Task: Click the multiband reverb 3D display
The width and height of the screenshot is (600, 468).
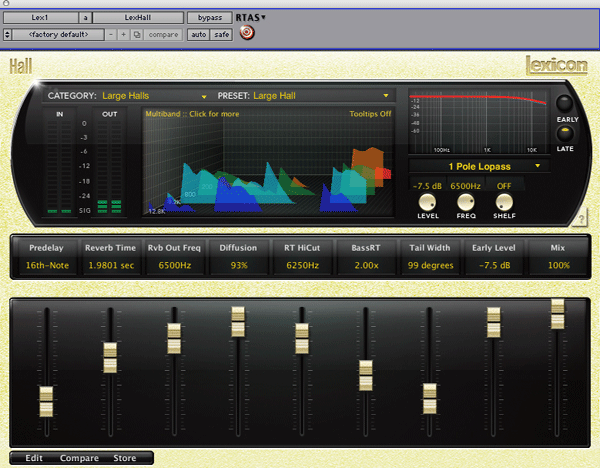Action: 268,162
